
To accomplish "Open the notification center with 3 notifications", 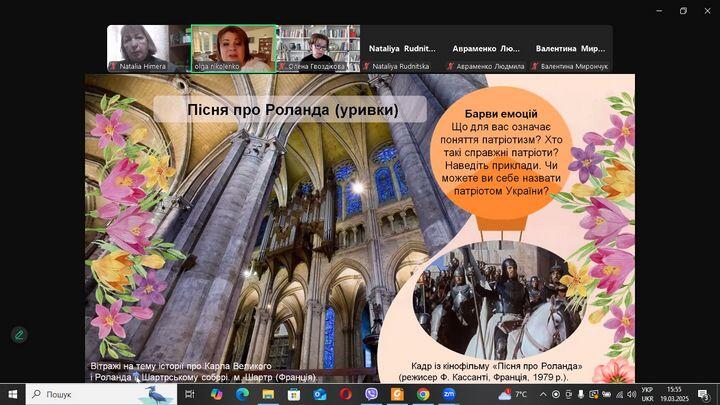I will (x=703, y=394).
